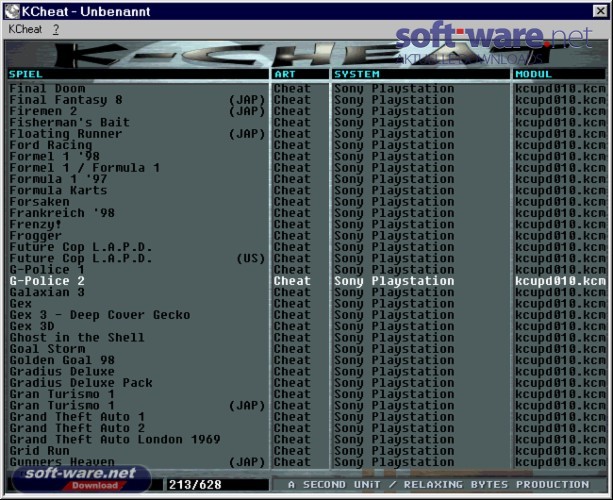Click the 213/628 entry counter field

tap(217, 485)
